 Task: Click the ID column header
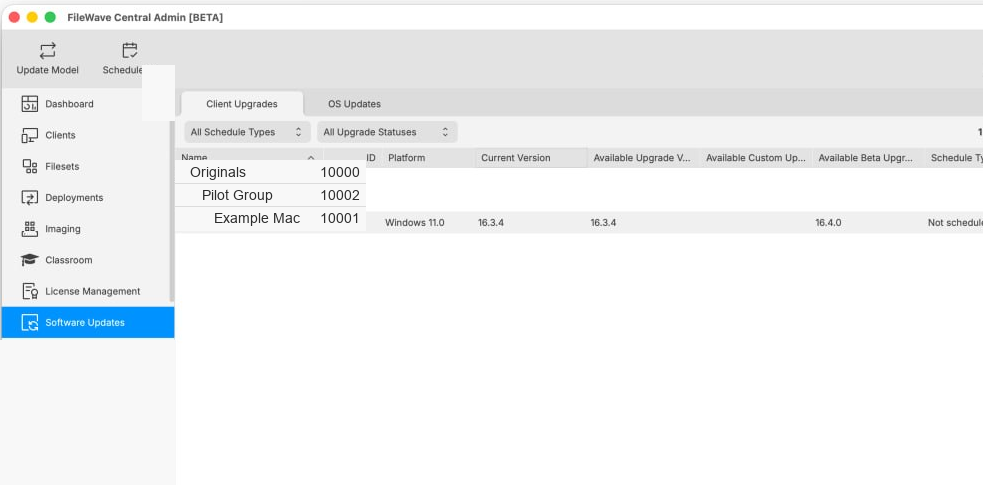point(371,158)
